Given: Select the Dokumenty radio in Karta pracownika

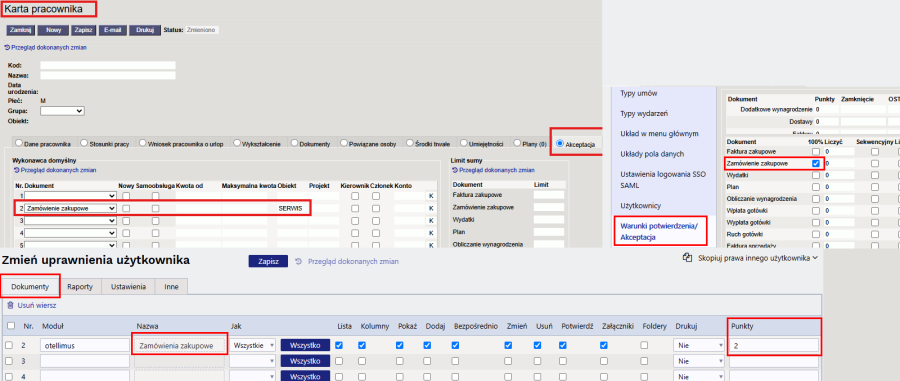Looking at the screenshot, I should click(294, 143).
